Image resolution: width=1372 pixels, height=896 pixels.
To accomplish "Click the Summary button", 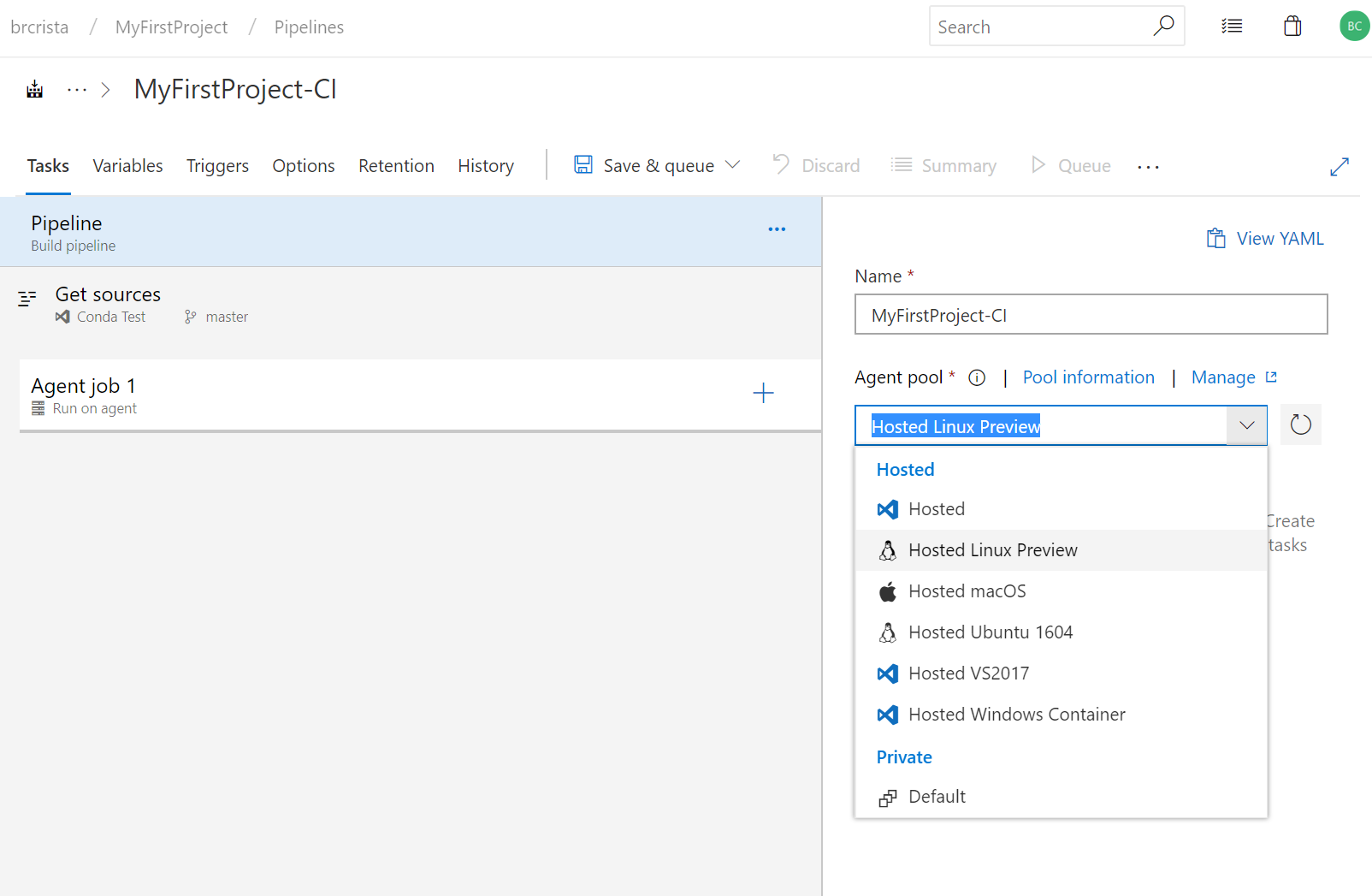I will point(943,165).
